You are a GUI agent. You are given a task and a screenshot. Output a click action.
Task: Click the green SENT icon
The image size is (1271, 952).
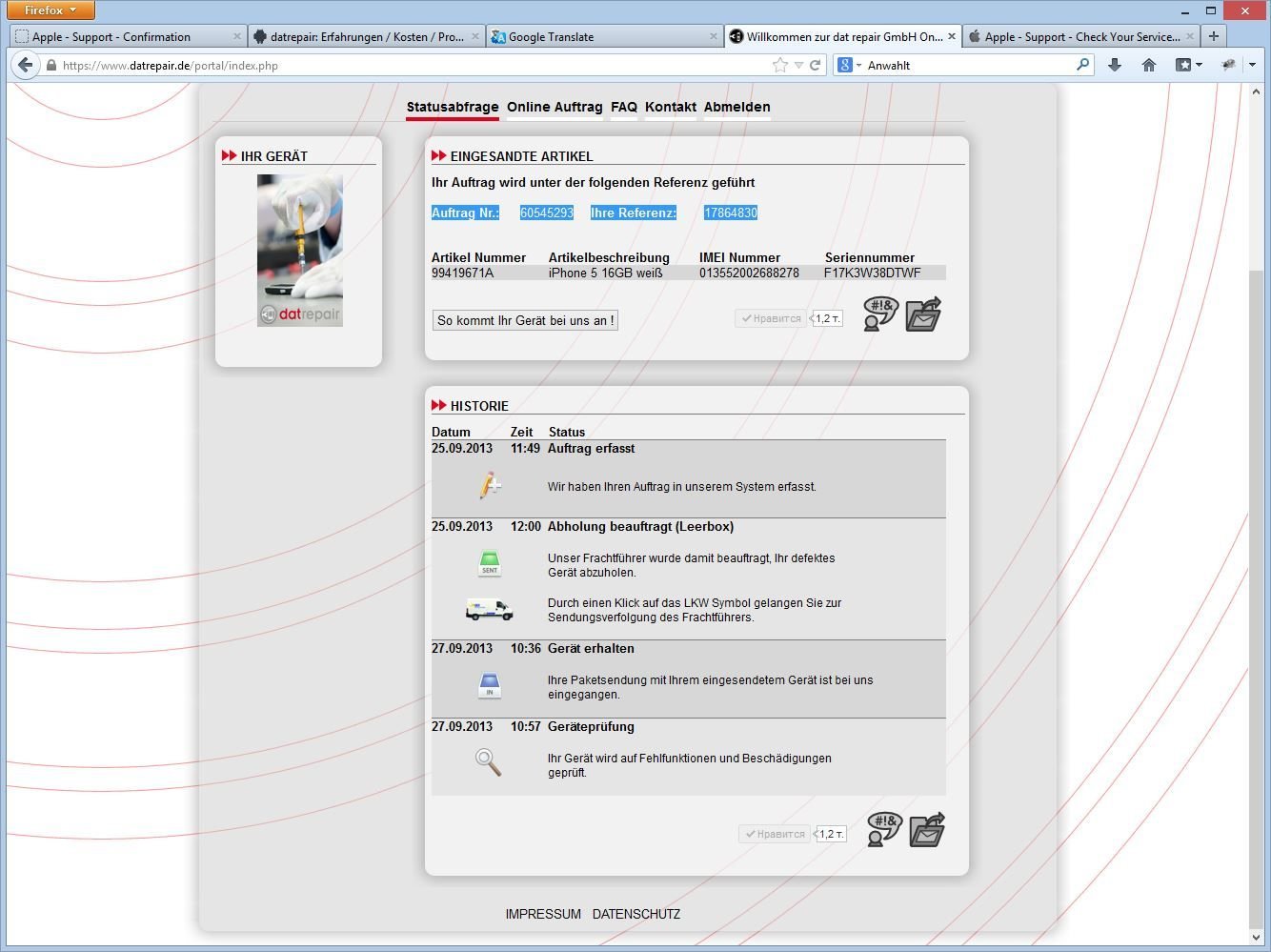[490, 563]
